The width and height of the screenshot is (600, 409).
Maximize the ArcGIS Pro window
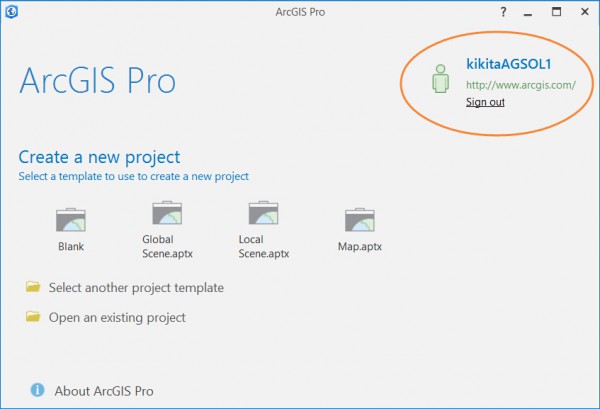[556, 12]
